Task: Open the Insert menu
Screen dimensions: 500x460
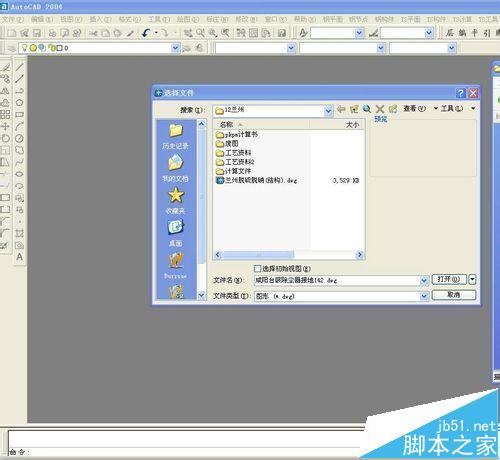Action: pos(100,19)
